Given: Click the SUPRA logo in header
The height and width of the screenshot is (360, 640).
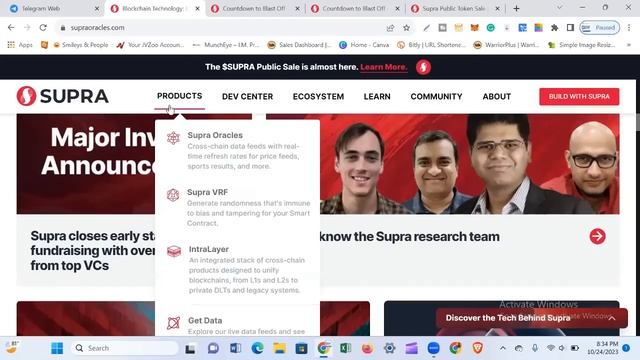Looking at the screenshot, I should click(x=62, y=96).
